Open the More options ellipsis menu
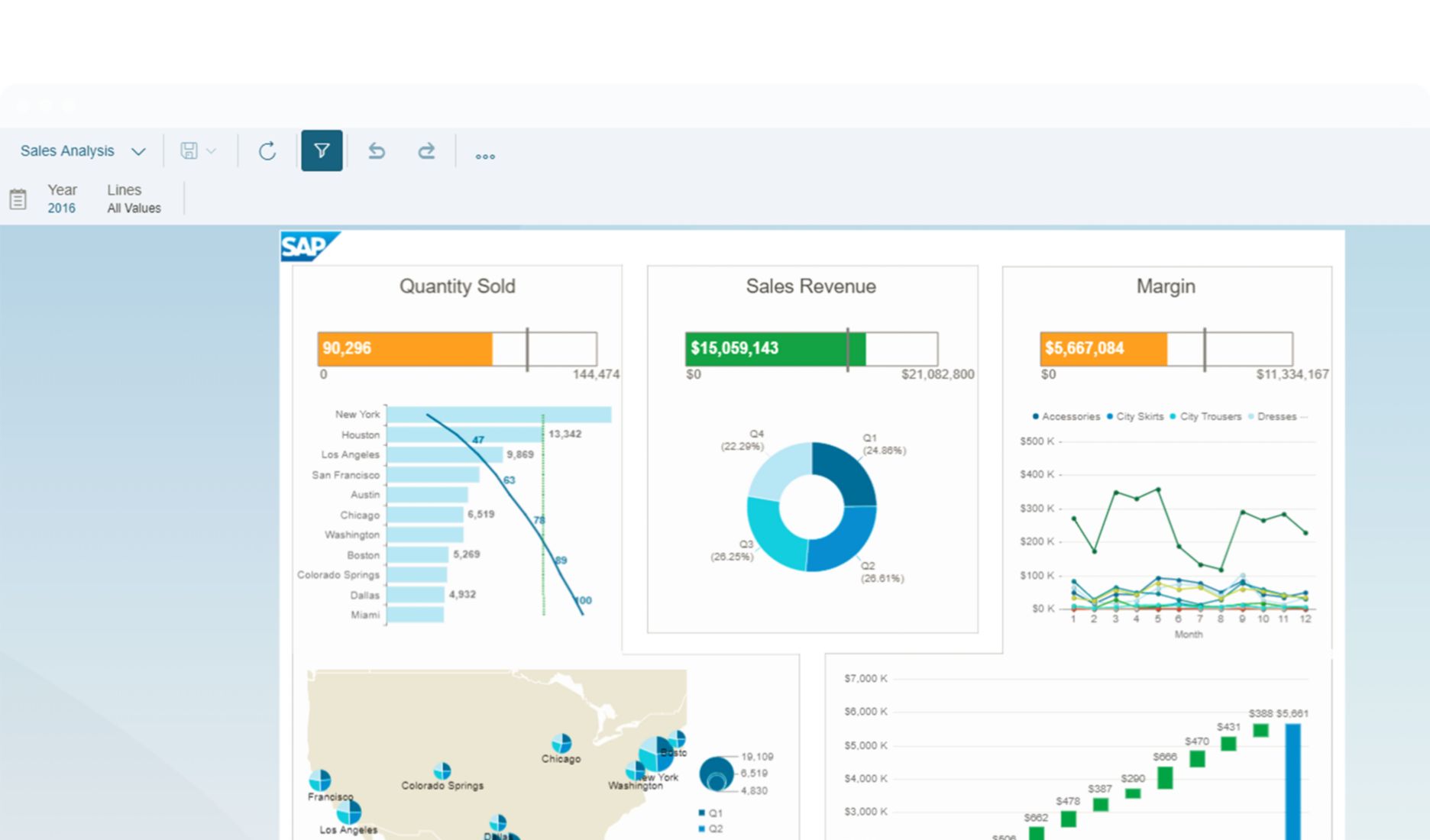The height and width of the screenshot is (840, 1430). (485, 156)
